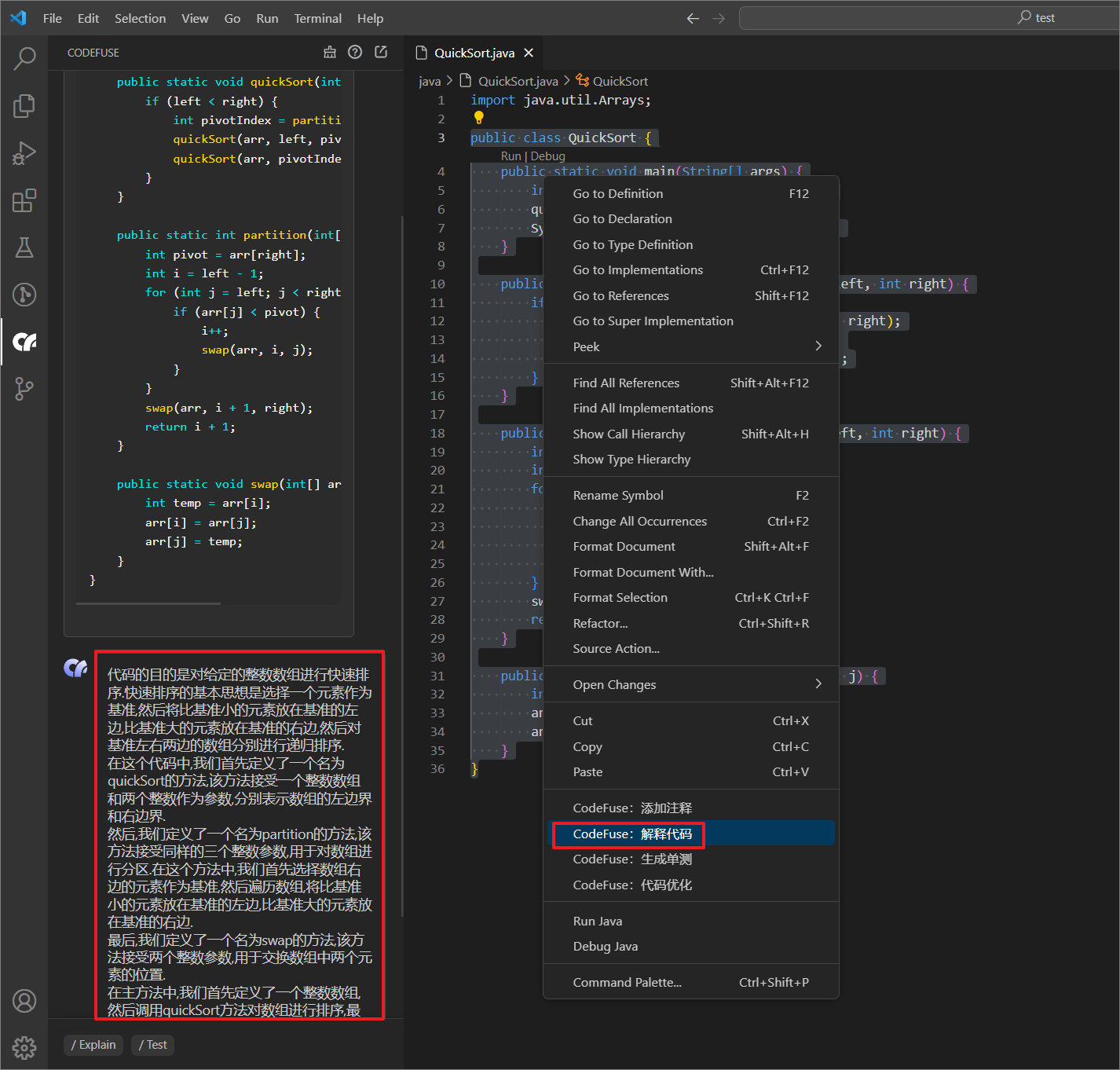This screenshot has width=1120, height=1070.
Task: Open the Maven/Git graph circular icon view
Action: click(x=24, y=295)
